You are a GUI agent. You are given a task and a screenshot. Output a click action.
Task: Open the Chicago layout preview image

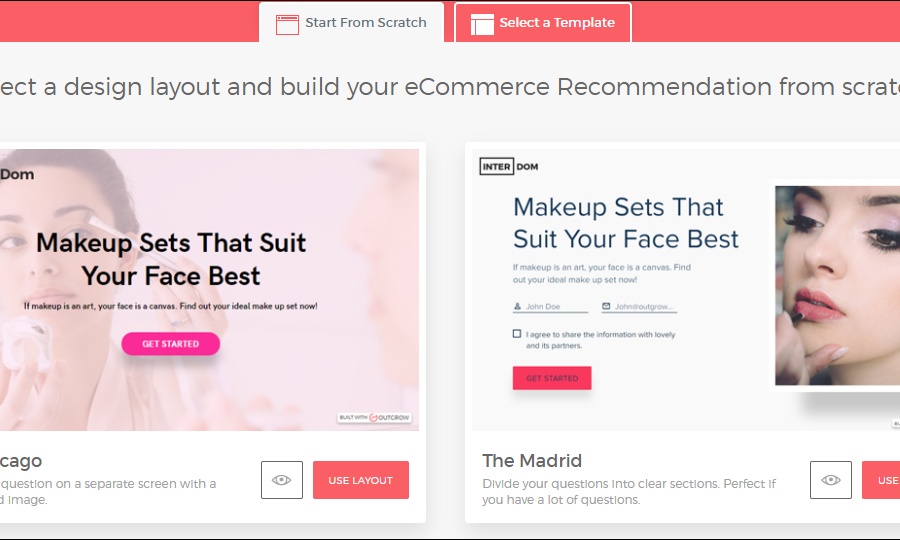(x=209, y=290)
